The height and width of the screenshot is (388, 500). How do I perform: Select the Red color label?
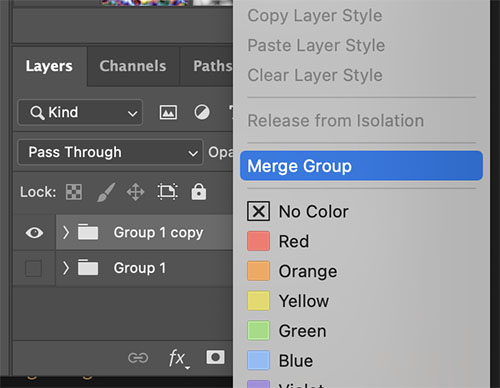(x=278, y=241)
